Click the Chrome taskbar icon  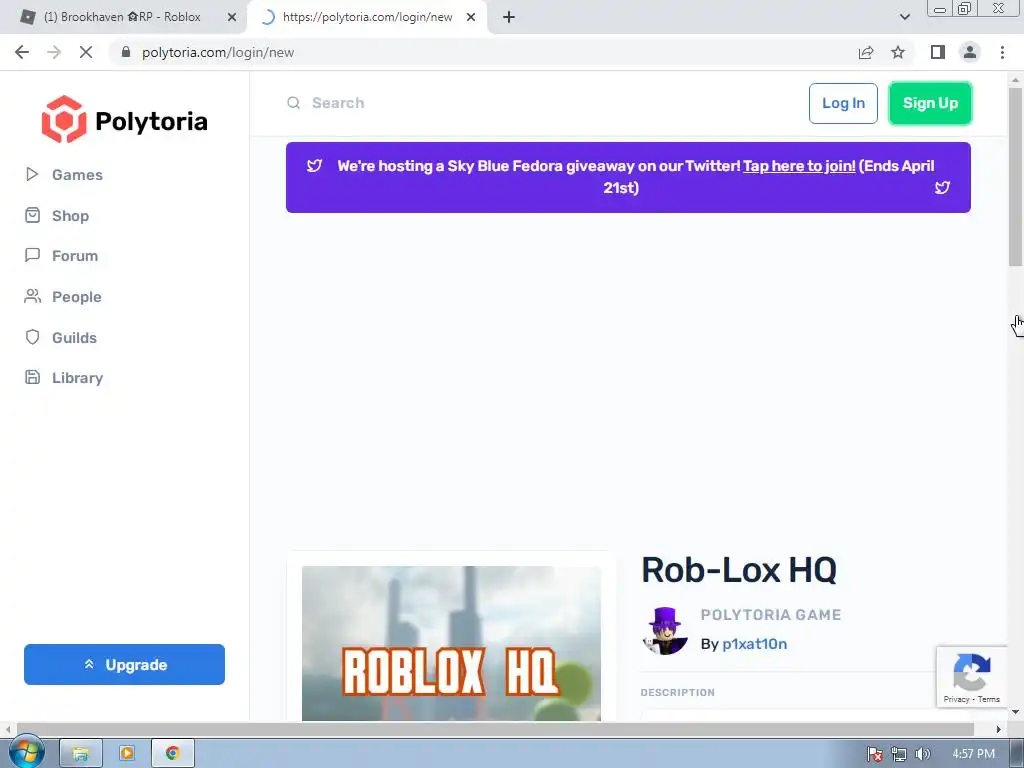tap(172, 754)
